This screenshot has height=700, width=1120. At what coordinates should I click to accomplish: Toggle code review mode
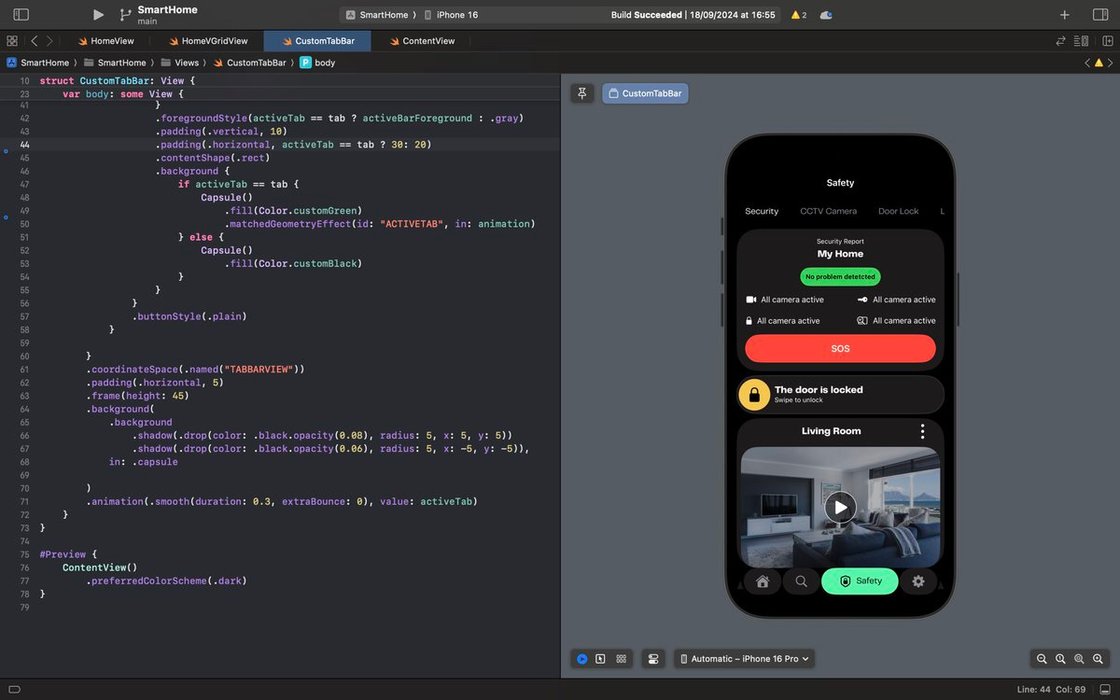click(x=1061, y=41)
